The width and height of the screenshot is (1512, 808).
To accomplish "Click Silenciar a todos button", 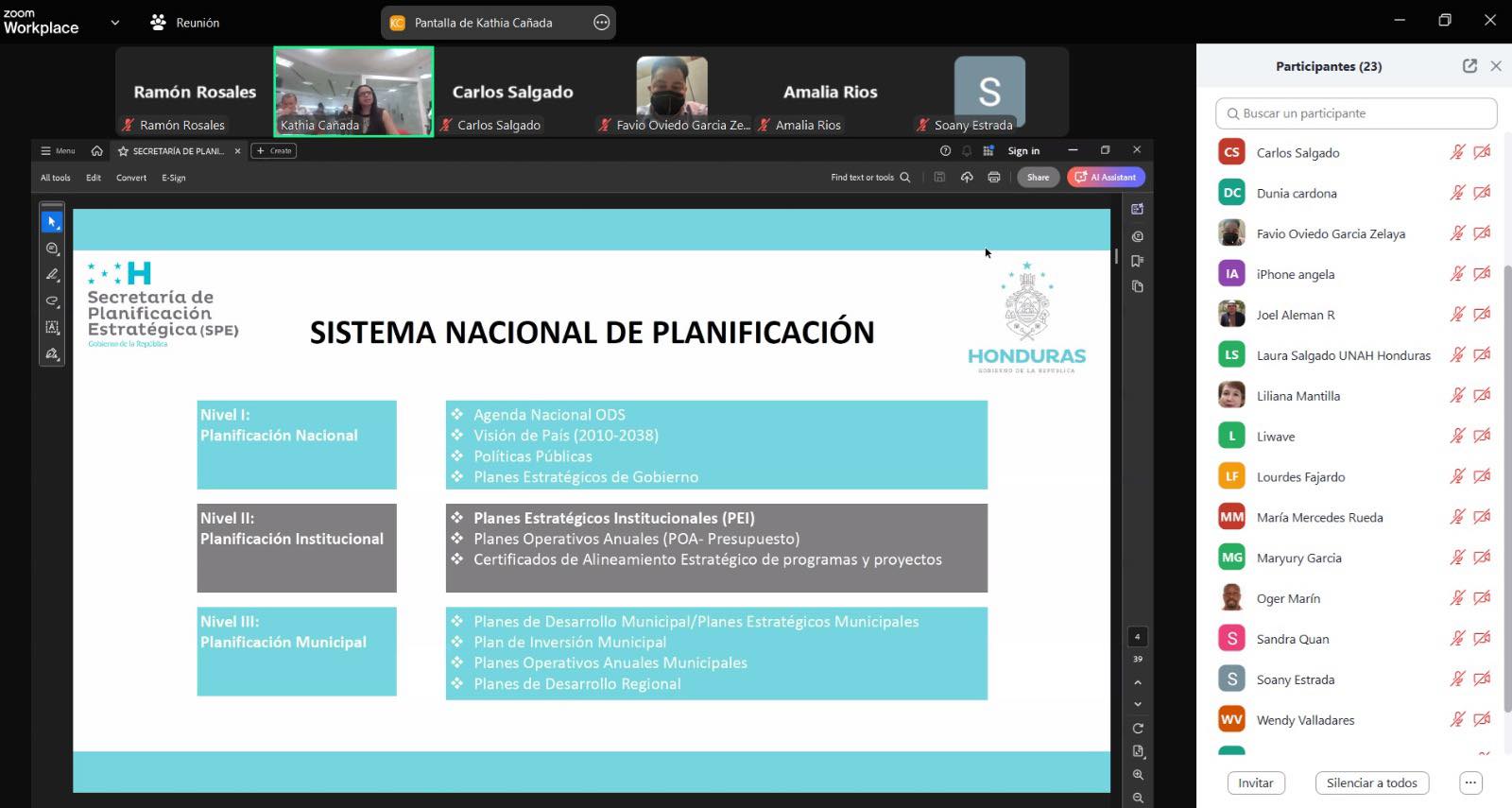I will coord(1371,782).
